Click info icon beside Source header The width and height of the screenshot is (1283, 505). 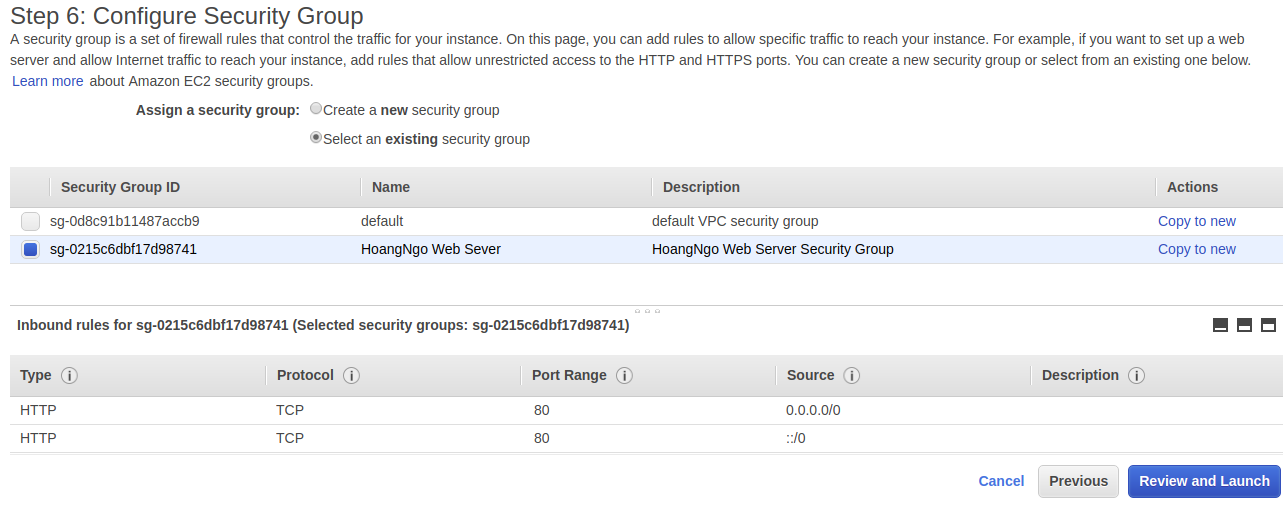(x=852, y=376)
